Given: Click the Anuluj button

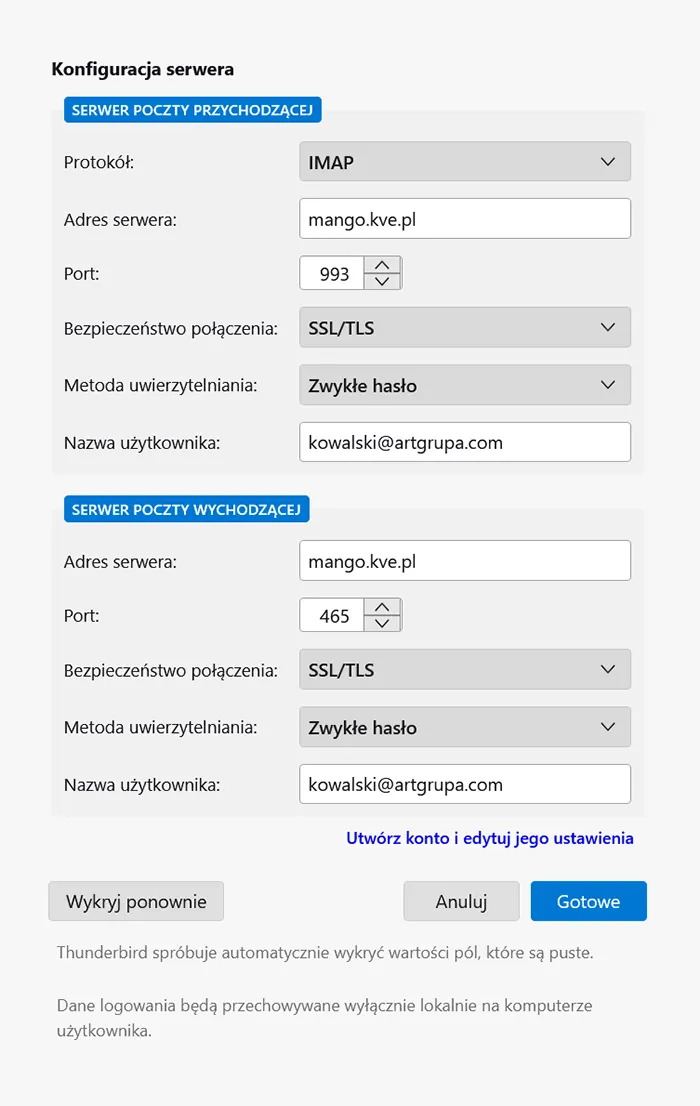Looking at the screenshot, I should click(461, 901).
